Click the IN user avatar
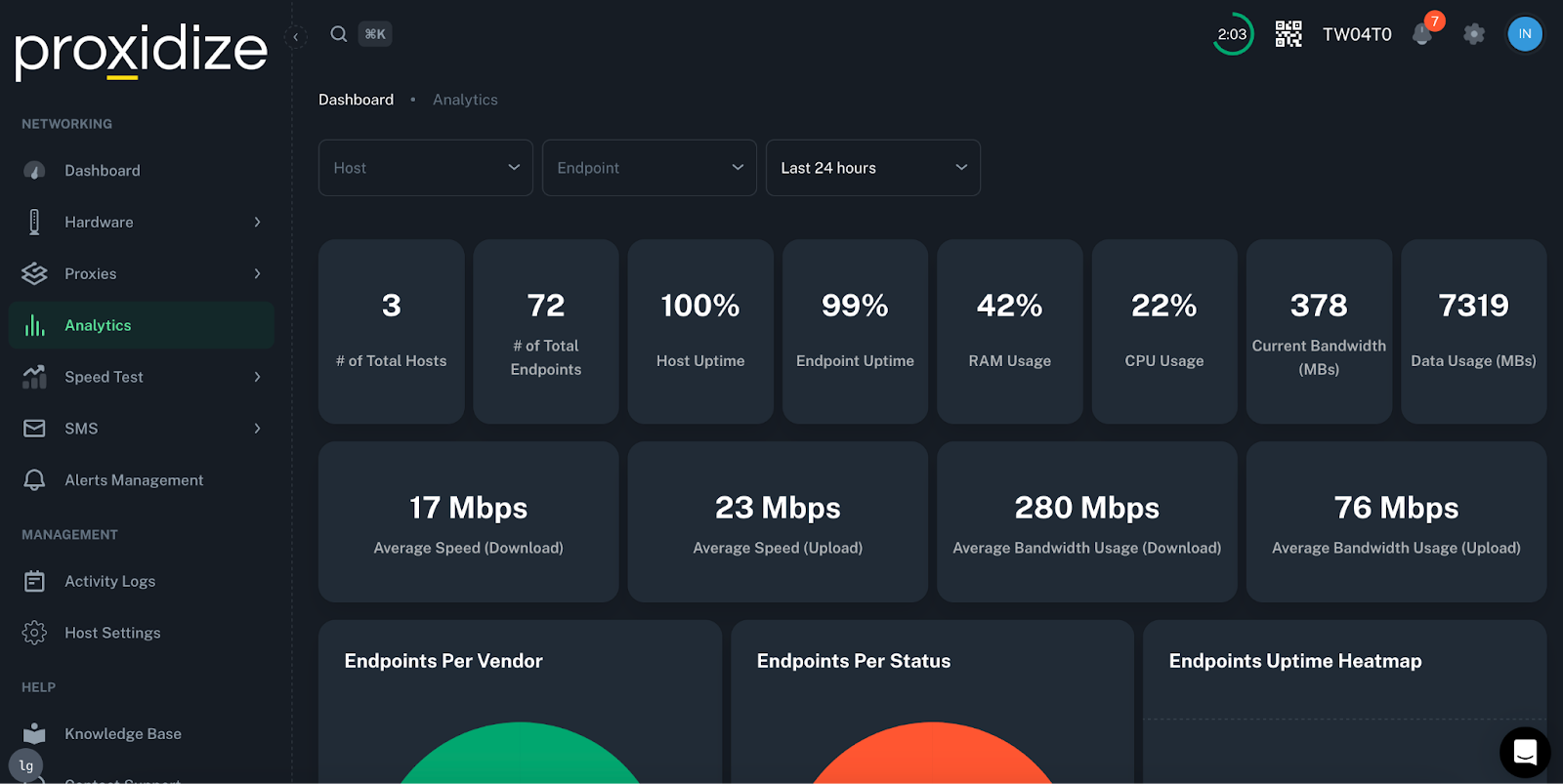This screenshot has width=1563, height=784. [1525, 34]
